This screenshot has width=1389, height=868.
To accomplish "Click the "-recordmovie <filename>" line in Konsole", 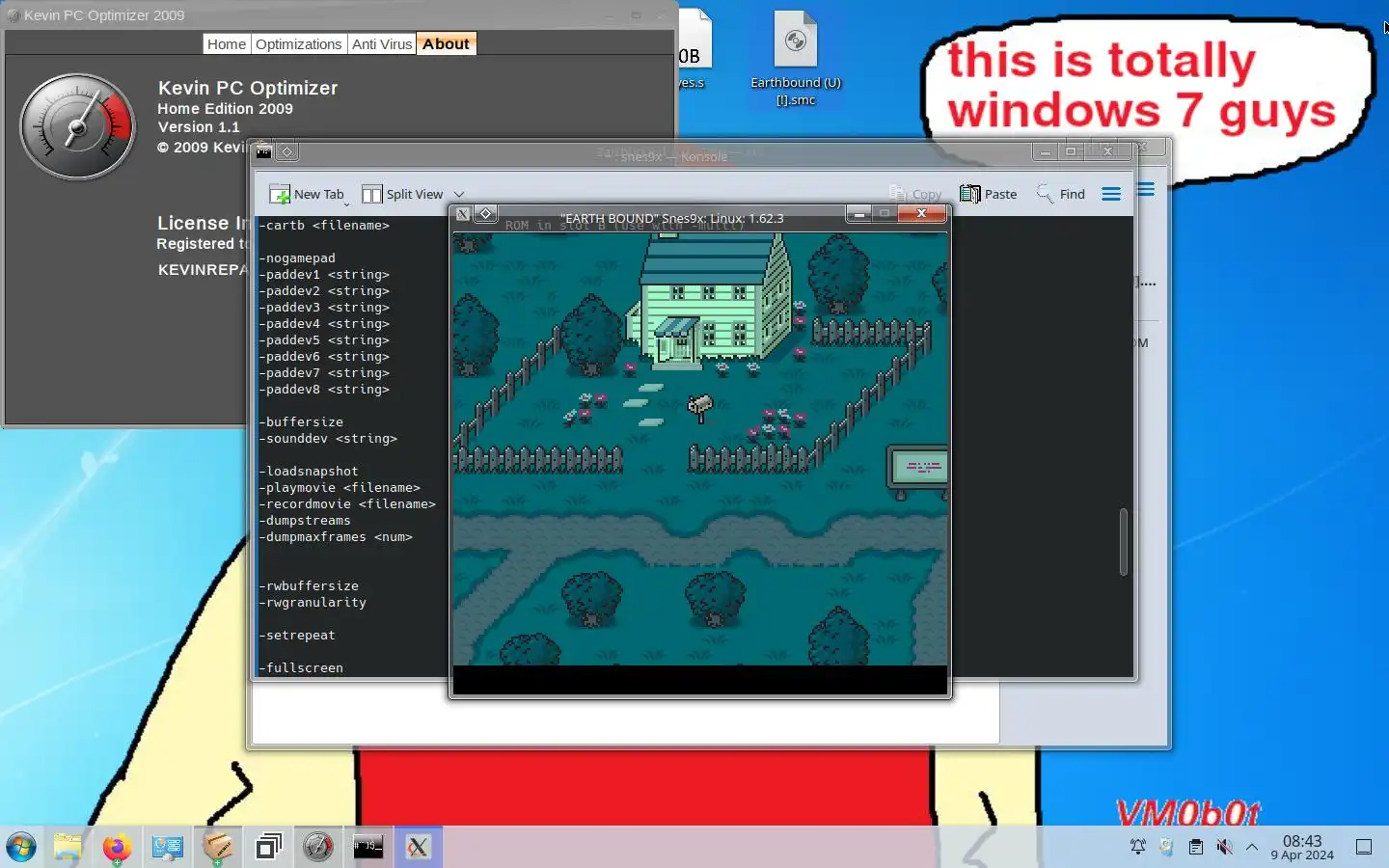I will 347,503.
